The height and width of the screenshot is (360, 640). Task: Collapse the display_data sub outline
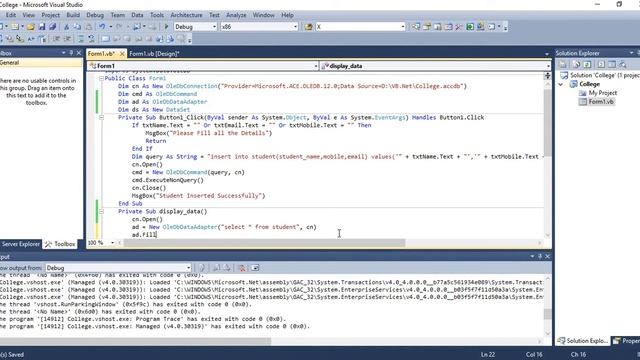pyautogui.click(x=101, y=211)
